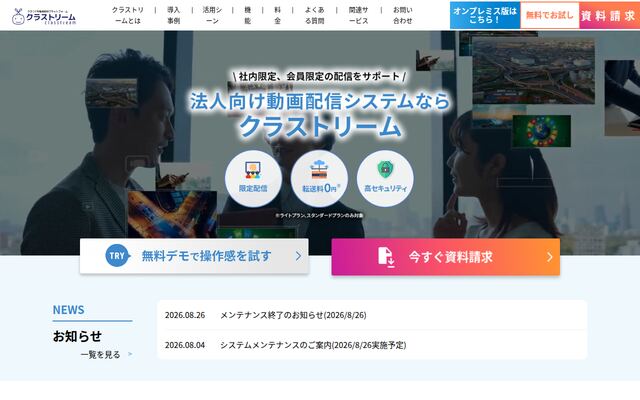Click the arrow beside 一覧を見る
The width and height of the screenshot is (640, 400).
pyautogui.click(x=130, y=354)
